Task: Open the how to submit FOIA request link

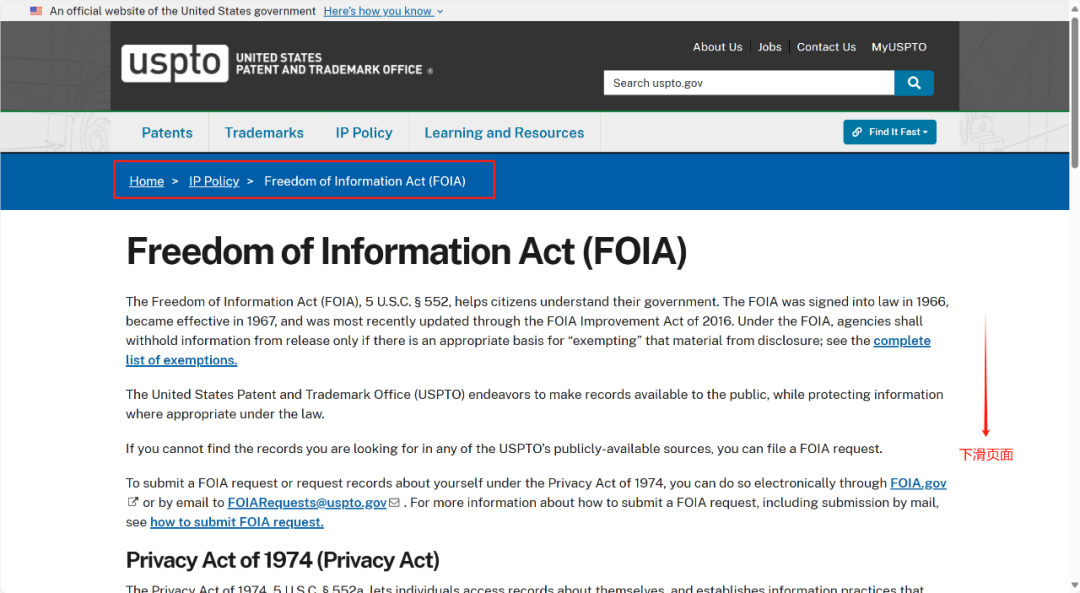Action: coord(237,522)
